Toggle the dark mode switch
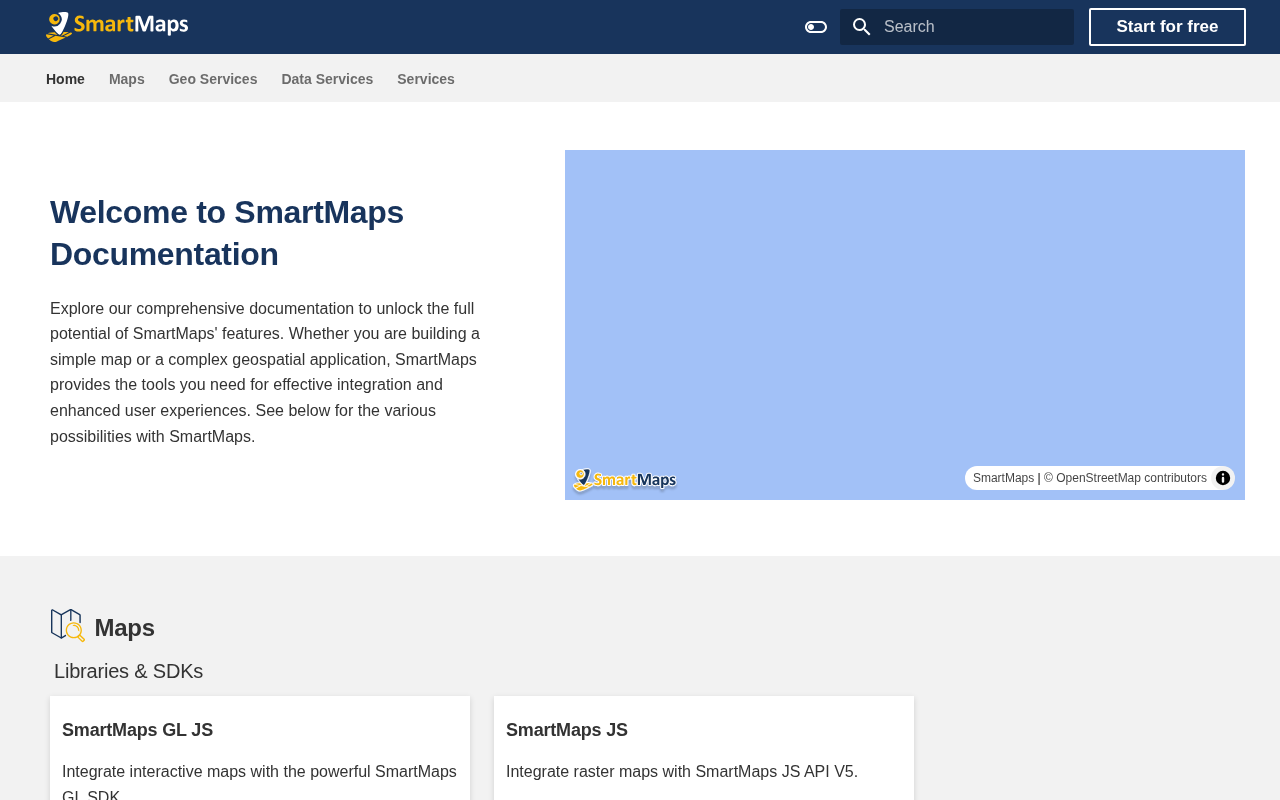 pos(816,27)
